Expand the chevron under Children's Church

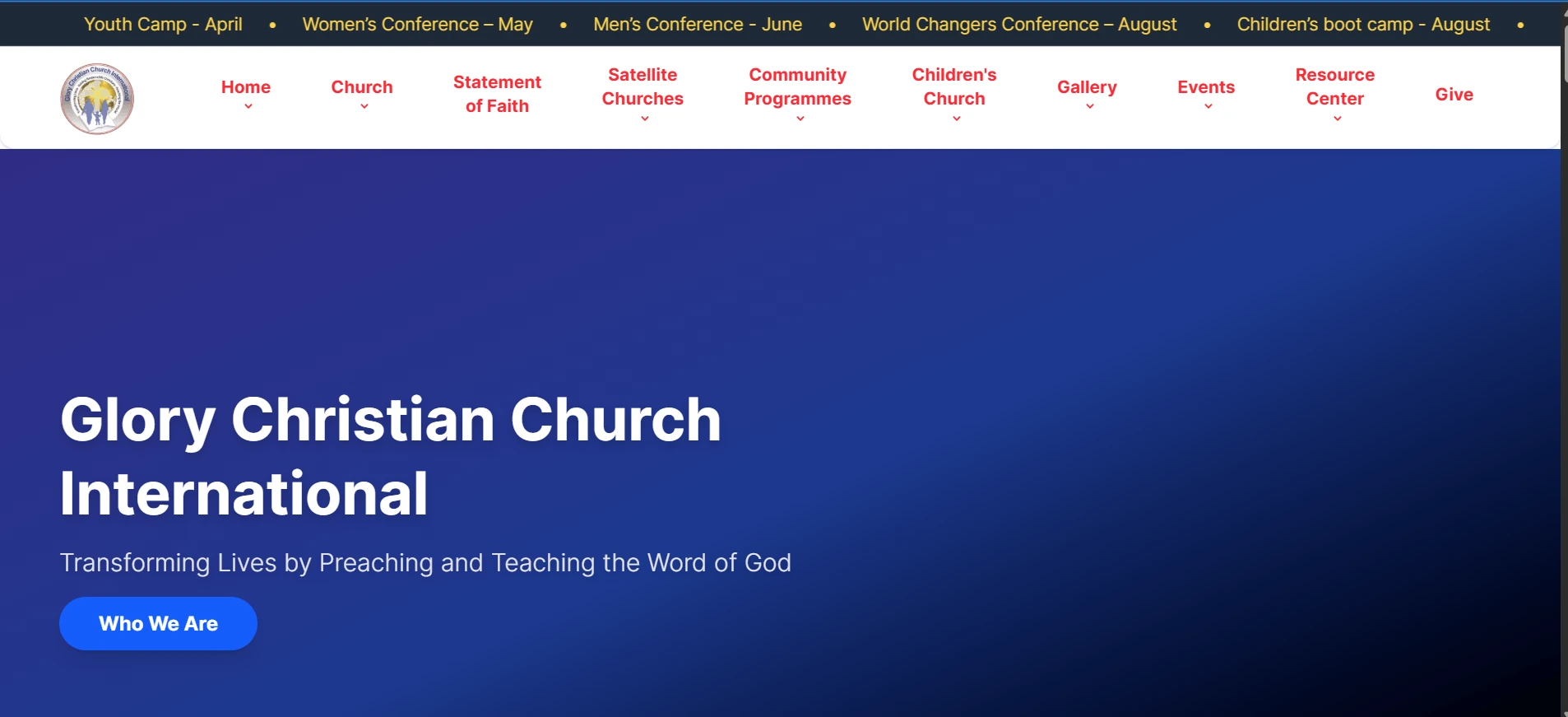957,119
